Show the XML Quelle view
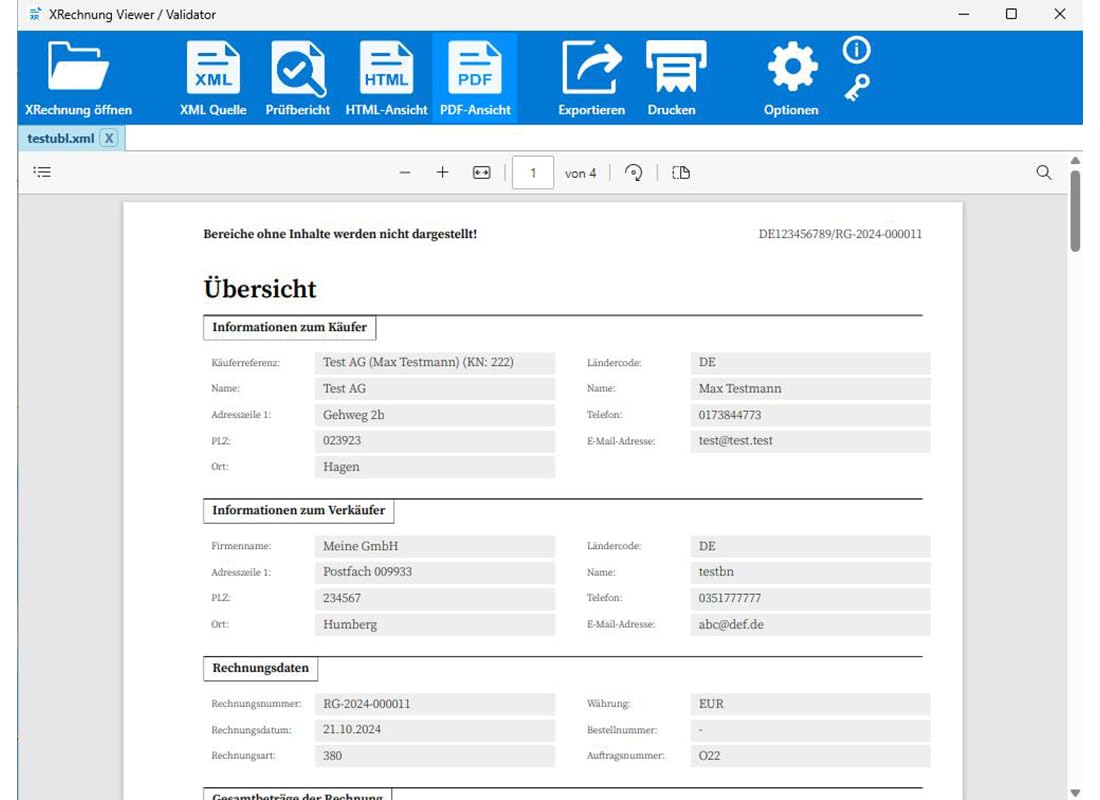The height and width of the screenshot is (800, 1100). [x=213, y=78]
